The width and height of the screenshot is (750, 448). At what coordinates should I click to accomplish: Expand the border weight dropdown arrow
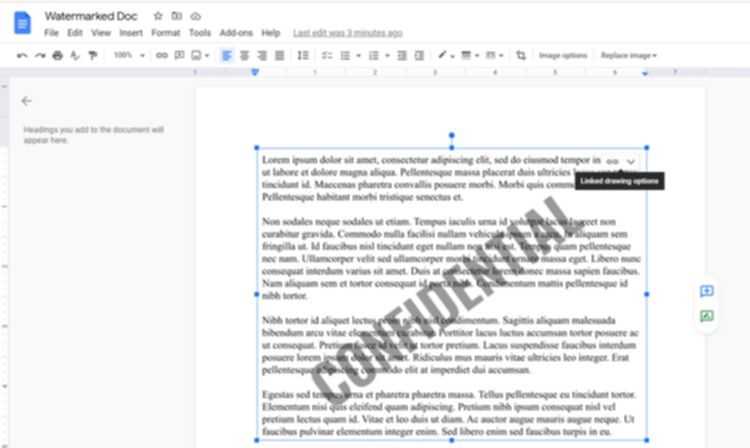tap(477, 56)
